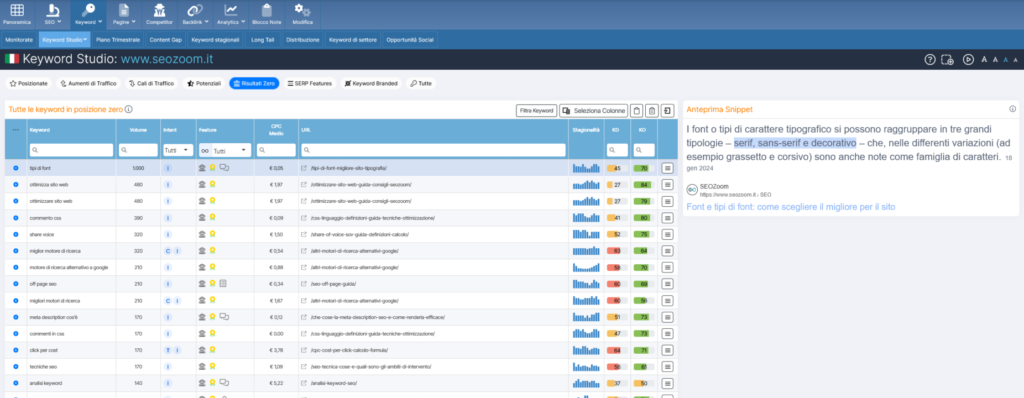Open the Competitor spy icon
1024x398 pixels.
pos(159,10)
